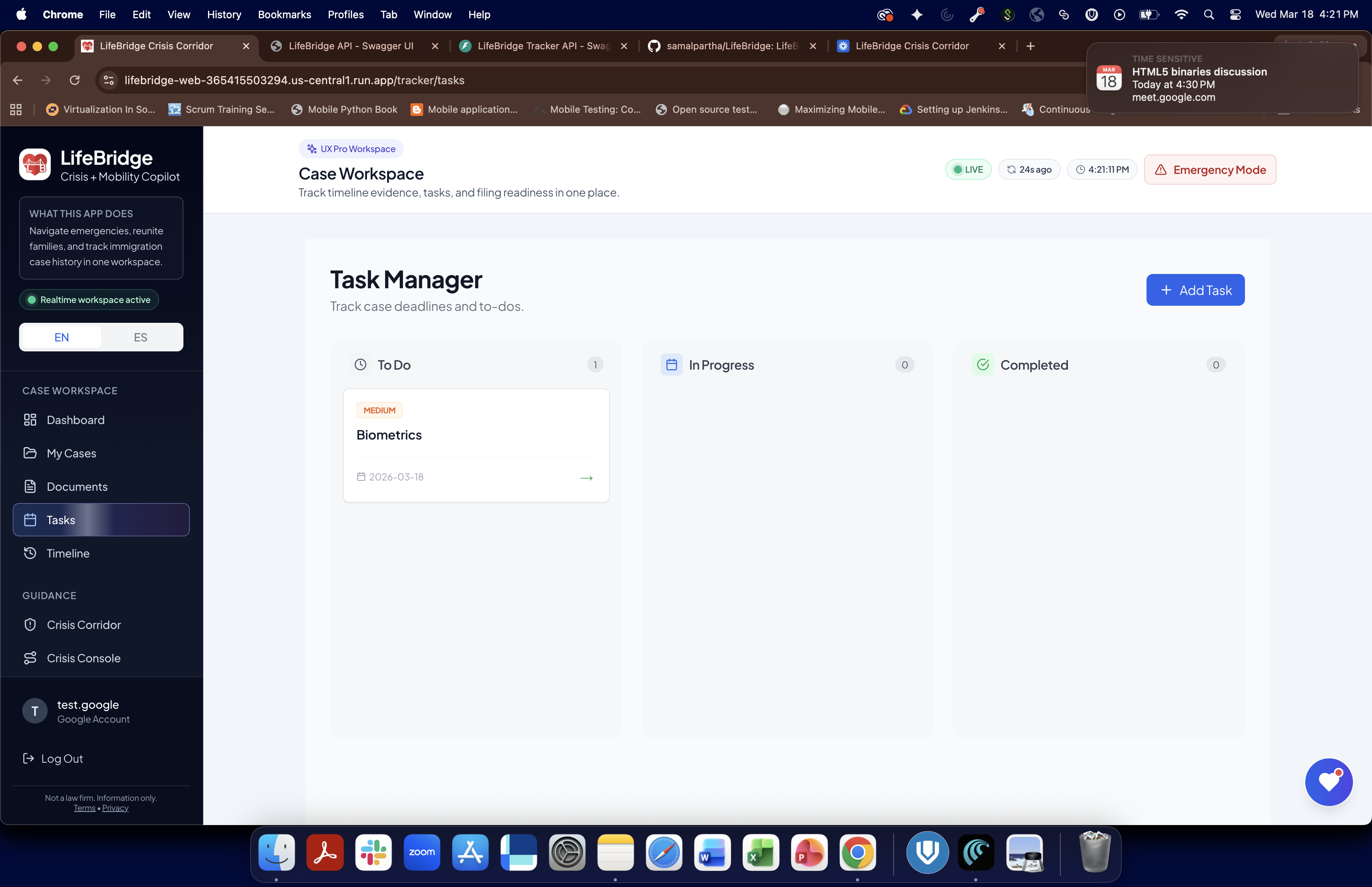
Task: Switch language to ES
Action: 141,337
